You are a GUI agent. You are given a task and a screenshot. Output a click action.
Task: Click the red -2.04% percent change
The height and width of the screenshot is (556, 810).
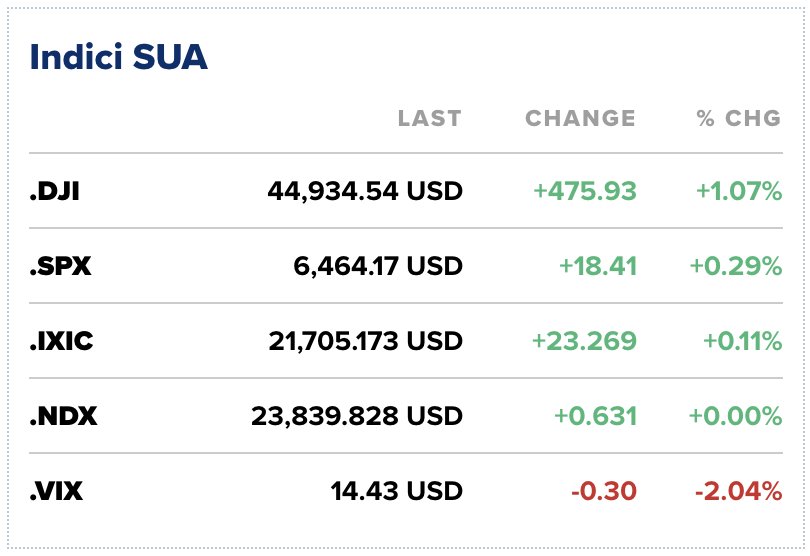coord(738,490)
